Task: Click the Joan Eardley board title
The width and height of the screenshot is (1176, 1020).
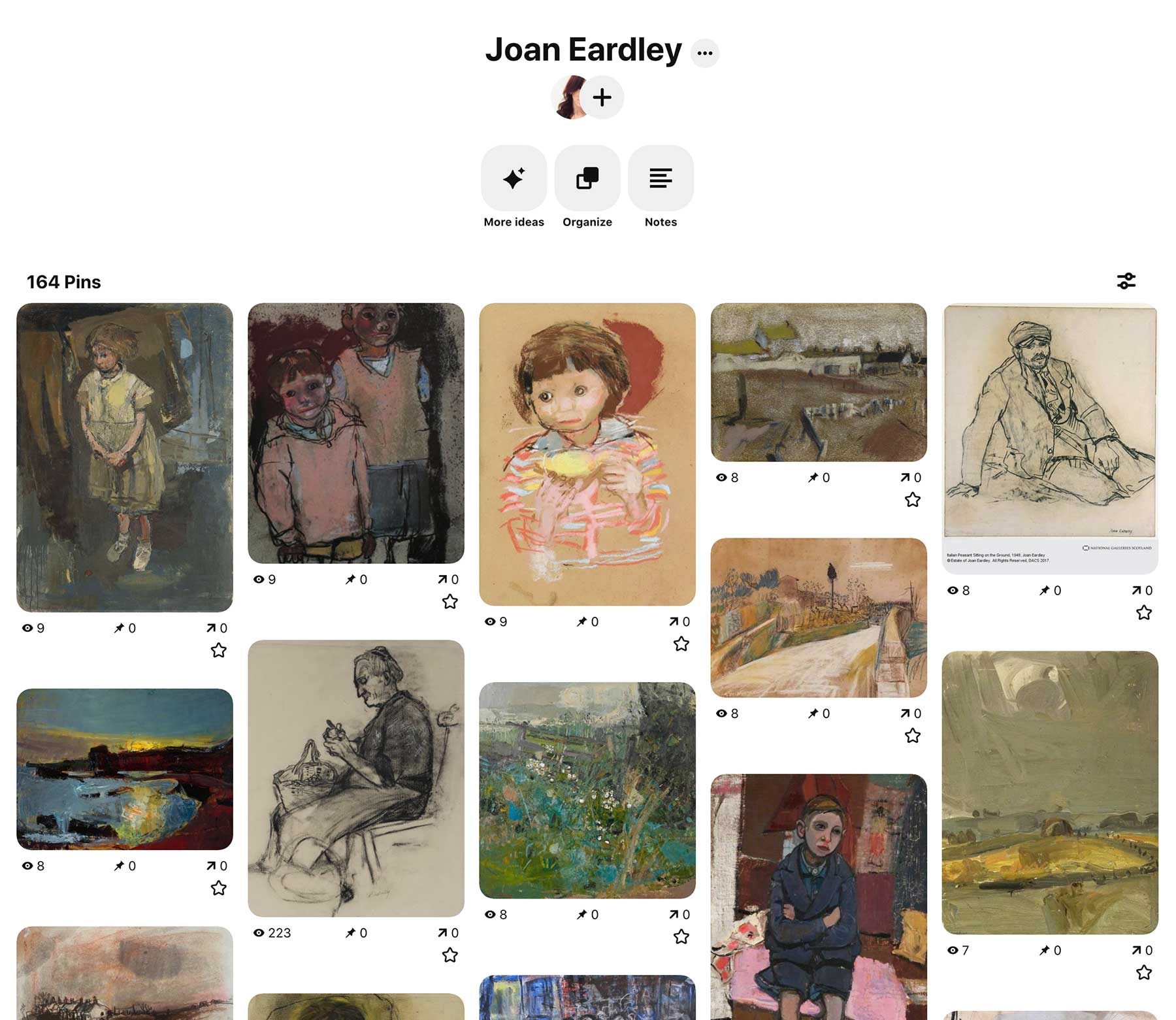Action: tap(583, 50)
